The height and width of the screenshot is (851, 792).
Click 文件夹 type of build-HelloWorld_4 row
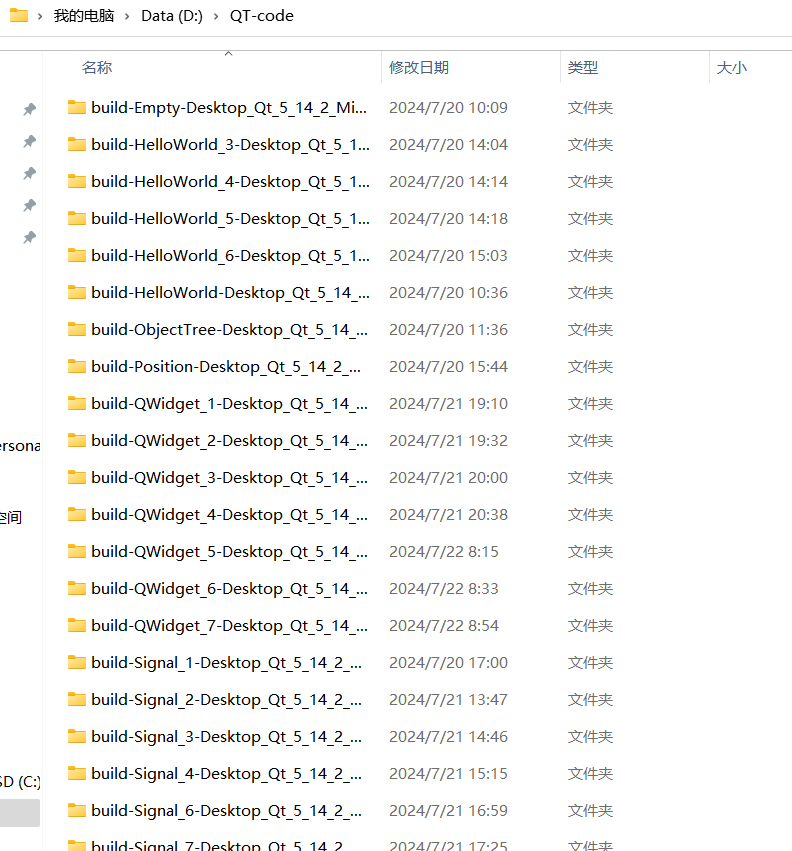(x=590, y=181)
